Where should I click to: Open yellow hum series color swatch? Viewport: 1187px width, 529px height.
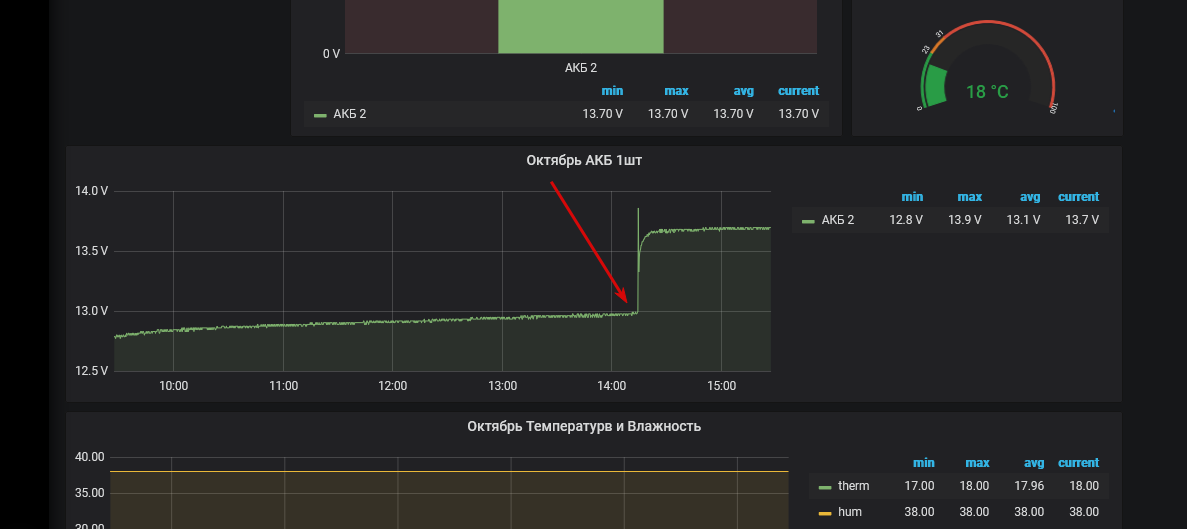[x=825, y=514]
